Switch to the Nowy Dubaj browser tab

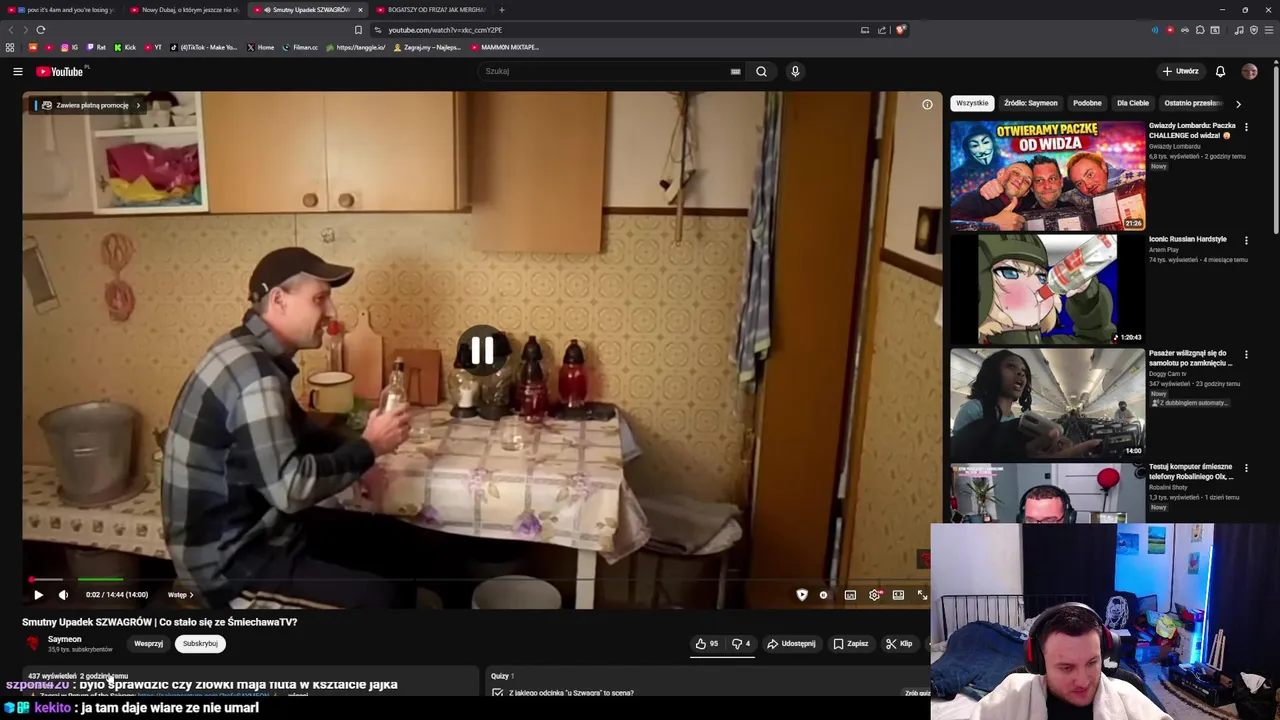(184, 10)
